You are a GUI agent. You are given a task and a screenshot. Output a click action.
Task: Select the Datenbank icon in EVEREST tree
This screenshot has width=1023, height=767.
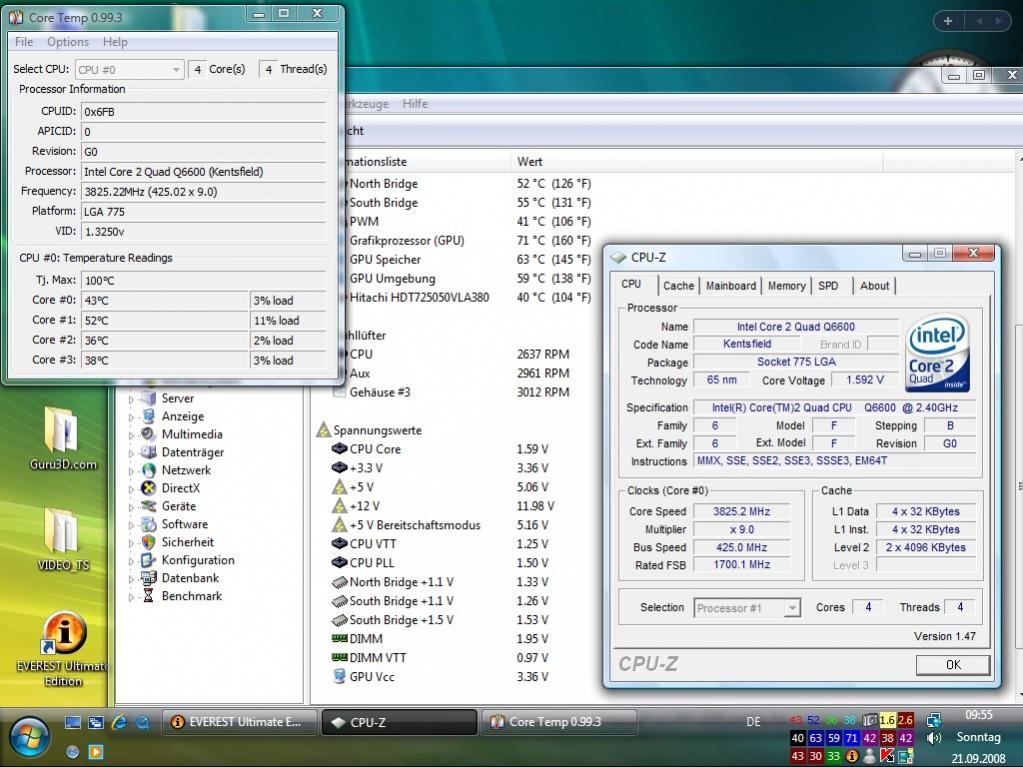click(x=149, y=577)
